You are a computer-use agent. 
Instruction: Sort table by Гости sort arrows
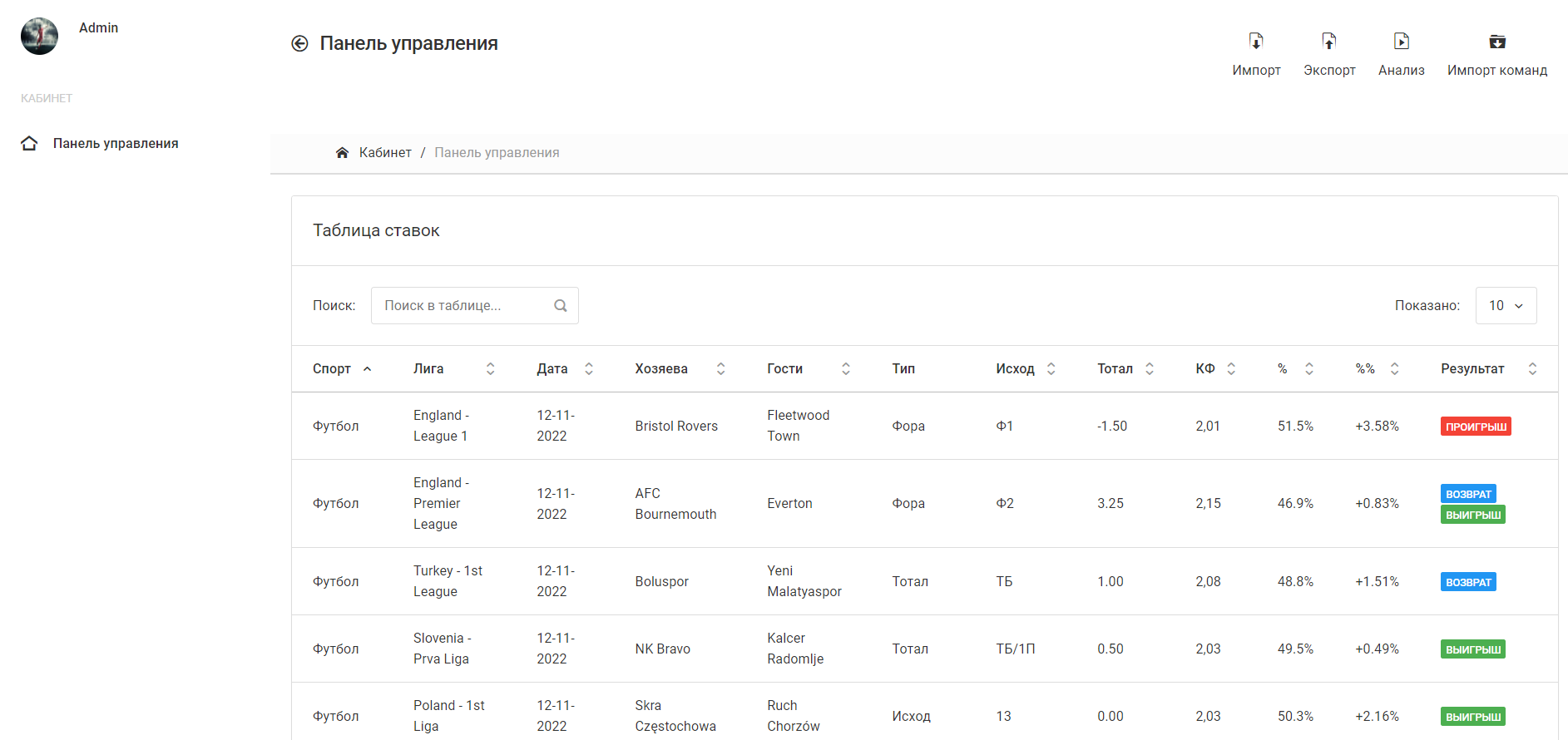[846, 368]
